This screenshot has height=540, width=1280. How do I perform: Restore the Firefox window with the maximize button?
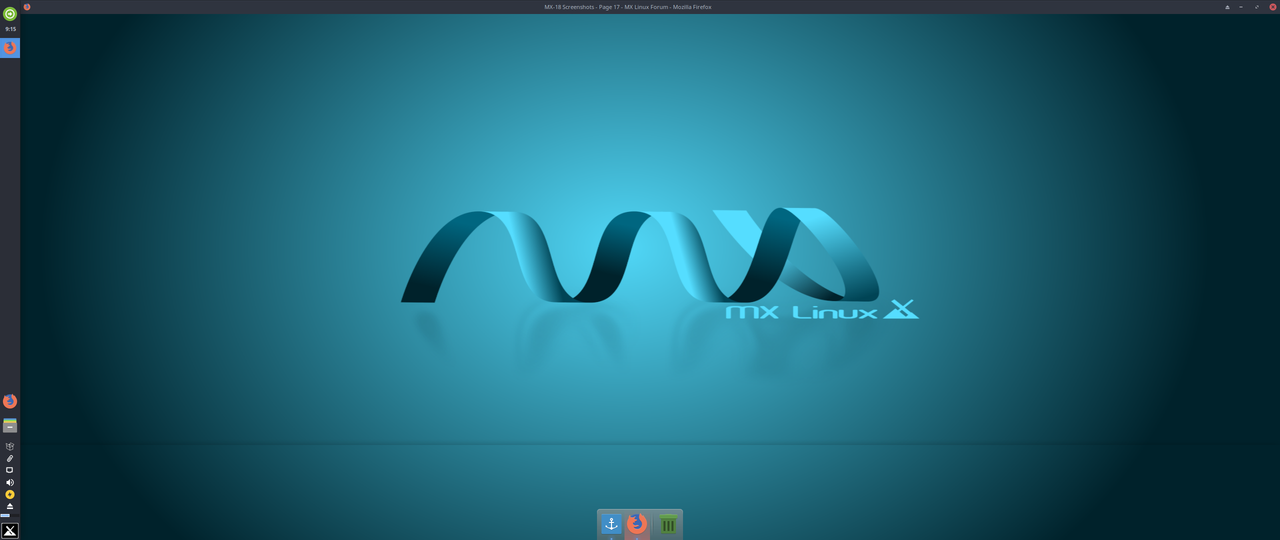[x=1257, y=7]
